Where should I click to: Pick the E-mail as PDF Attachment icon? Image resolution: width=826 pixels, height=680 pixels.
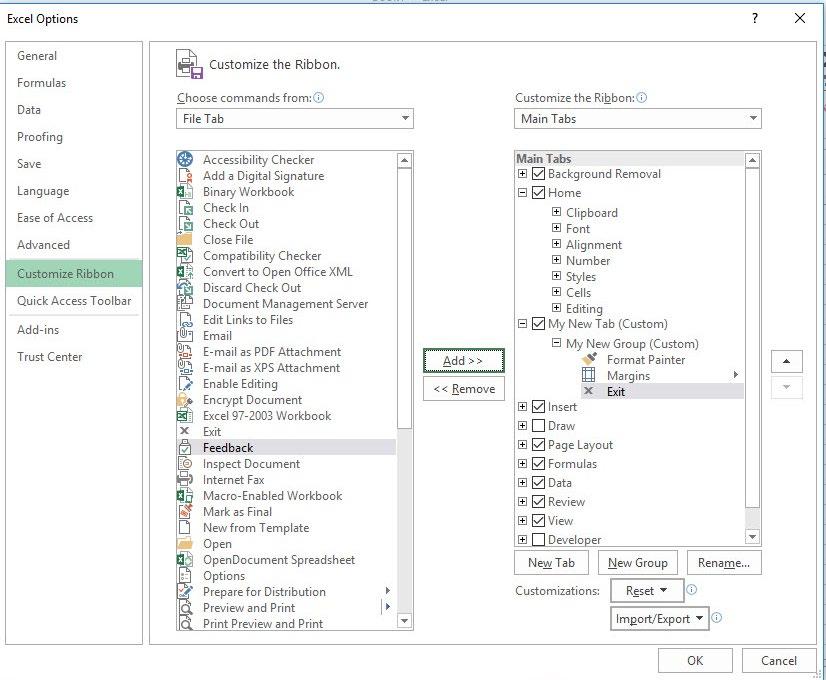(x=185, y=351)
